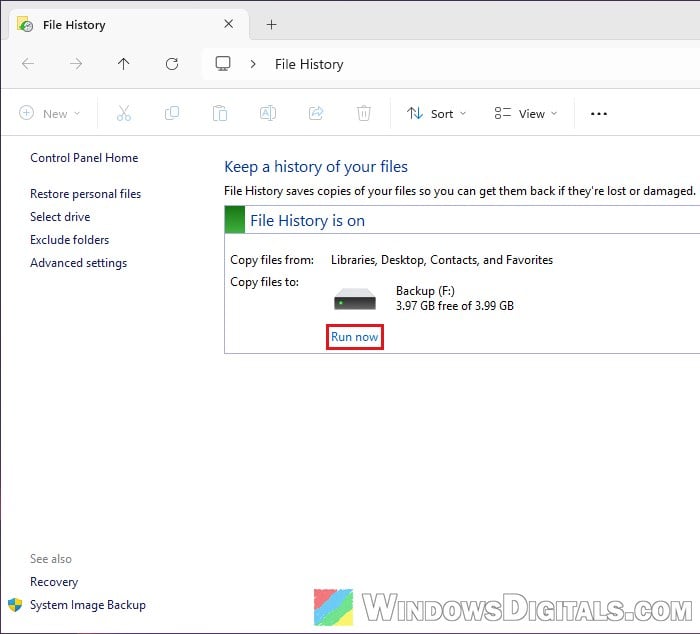Click Backup (F:) drive name text
This screenshot has height=634, width=700.
[x=425, y=291]
